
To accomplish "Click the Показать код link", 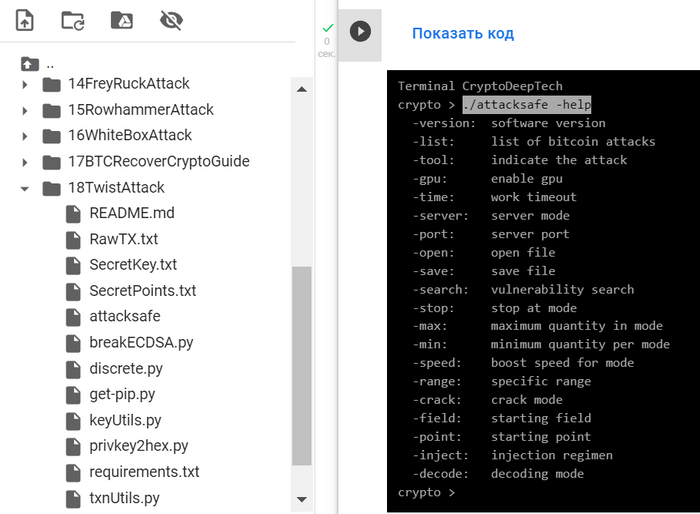I will [463, 33].
